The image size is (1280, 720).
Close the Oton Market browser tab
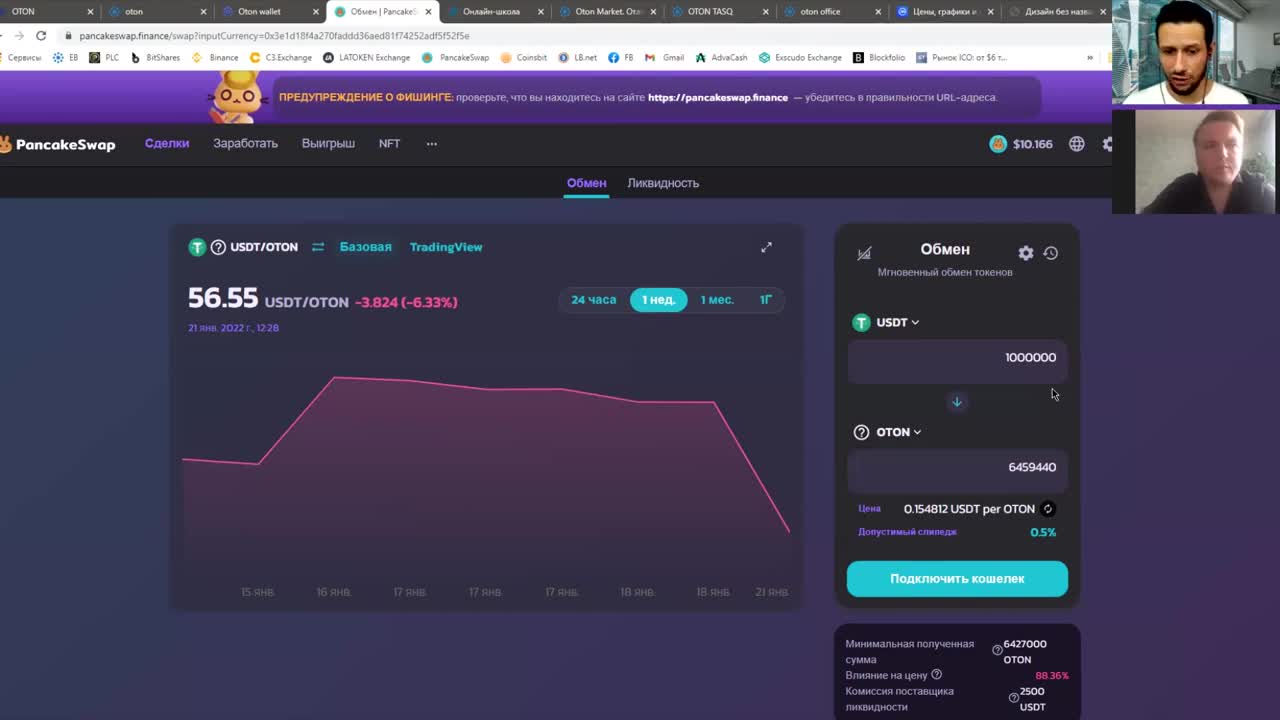pos(653,12)
